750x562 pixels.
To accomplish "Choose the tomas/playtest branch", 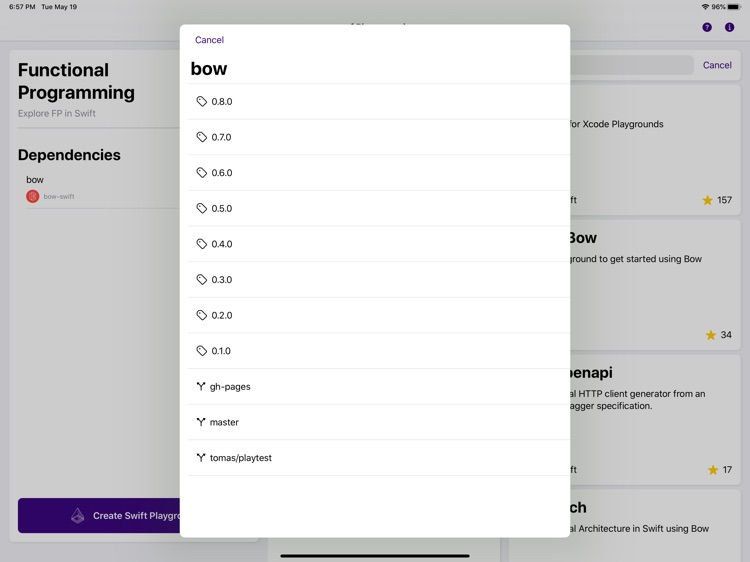I will click(x=379, y=458).
